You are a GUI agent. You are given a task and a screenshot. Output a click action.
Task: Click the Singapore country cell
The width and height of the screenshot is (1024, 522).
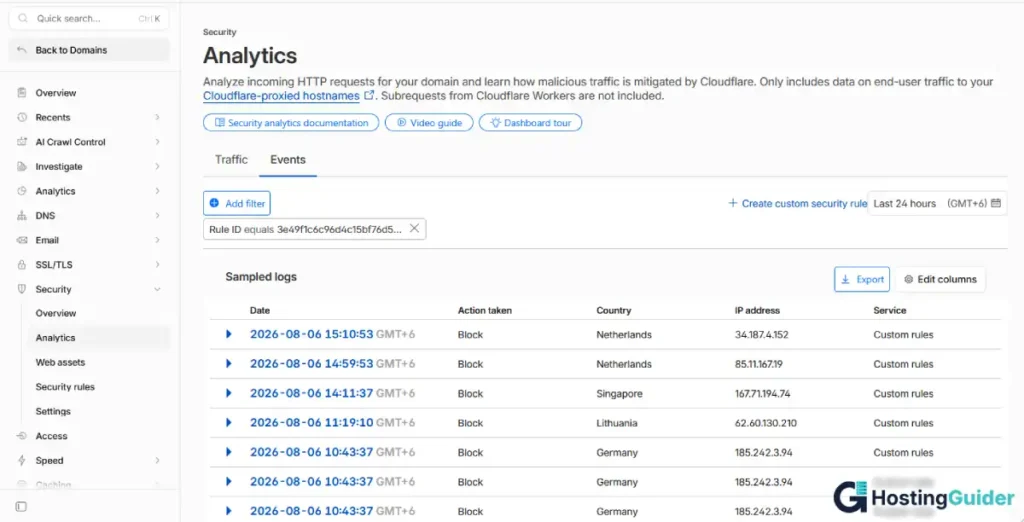(619, 393)
